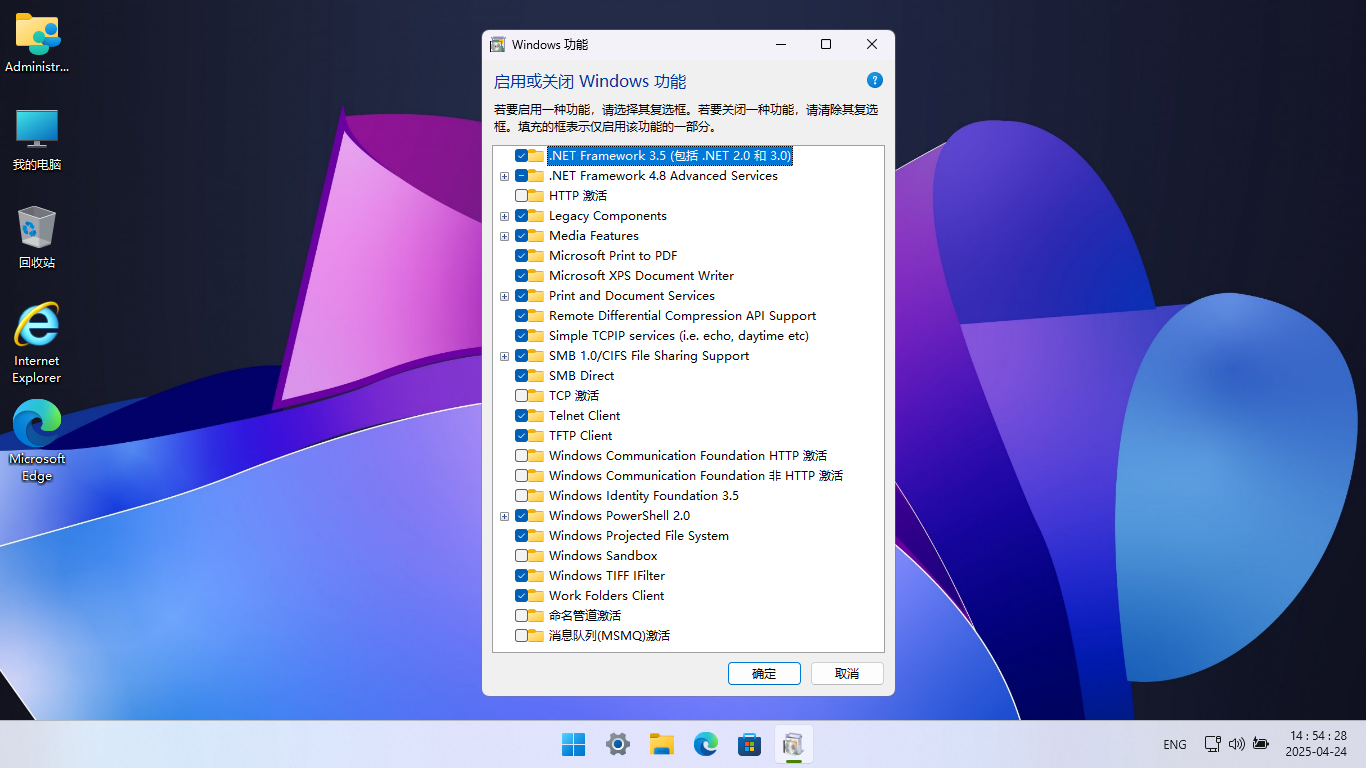Image resolution: width=1366 pixels, height=768 pixels.
Task: Select Microsoft Edge desktop shortcut
Action: pyautogui.click(x=37, y=441)
